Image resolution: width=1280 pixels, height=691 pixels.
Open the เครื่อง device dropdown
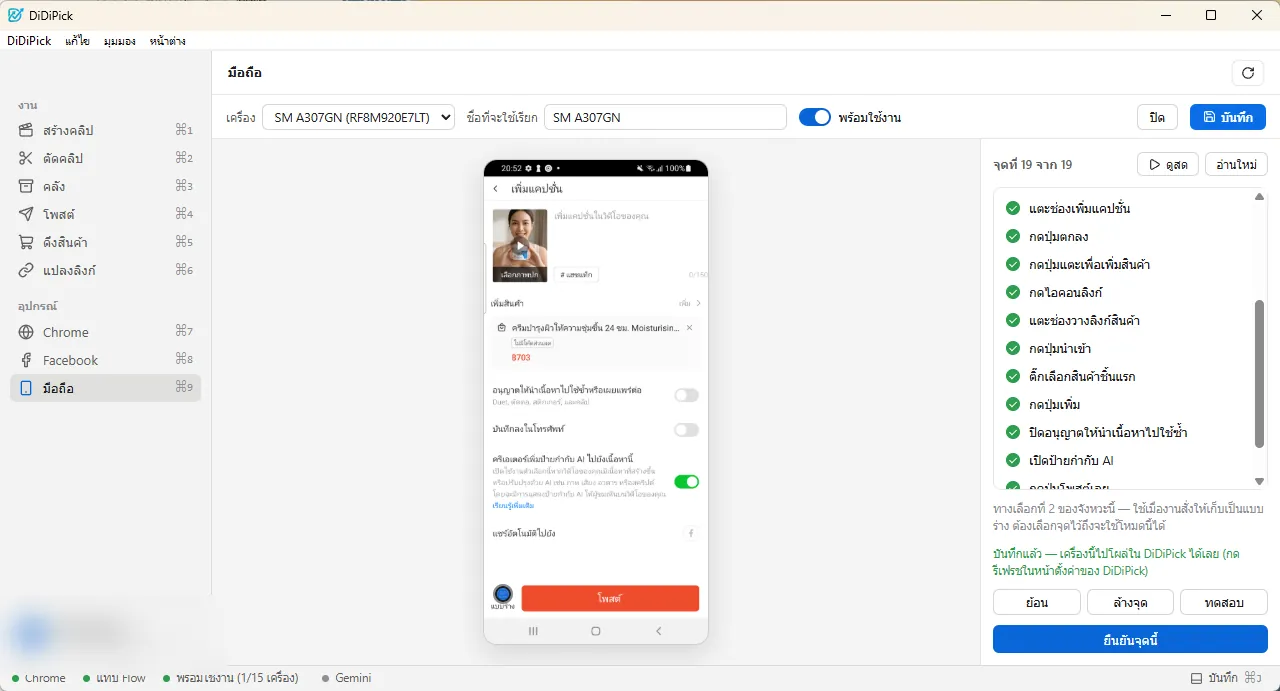point(359,117)
